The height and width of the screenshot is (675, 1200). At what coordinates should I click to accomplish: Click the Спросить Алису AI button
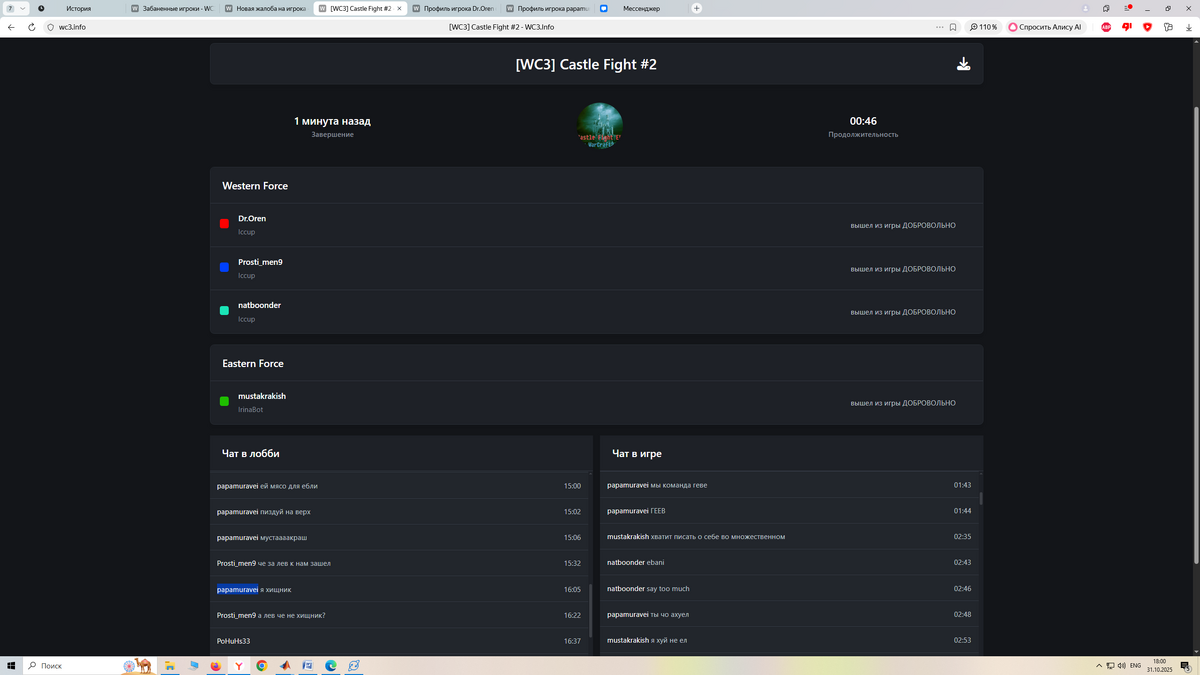[1045, 27]
